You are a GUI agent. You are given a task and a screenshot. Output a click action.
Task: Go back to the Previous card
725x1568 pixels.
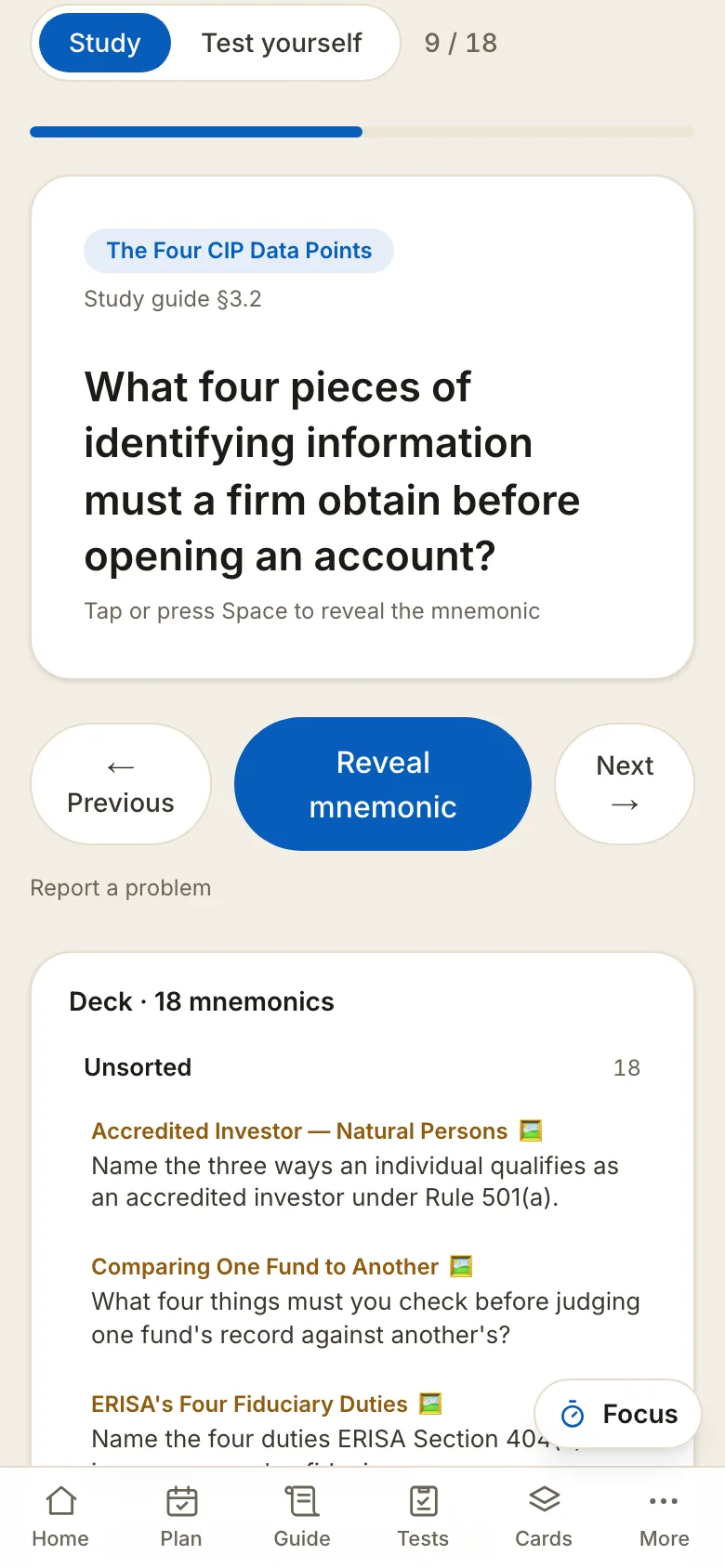(121, 784)
